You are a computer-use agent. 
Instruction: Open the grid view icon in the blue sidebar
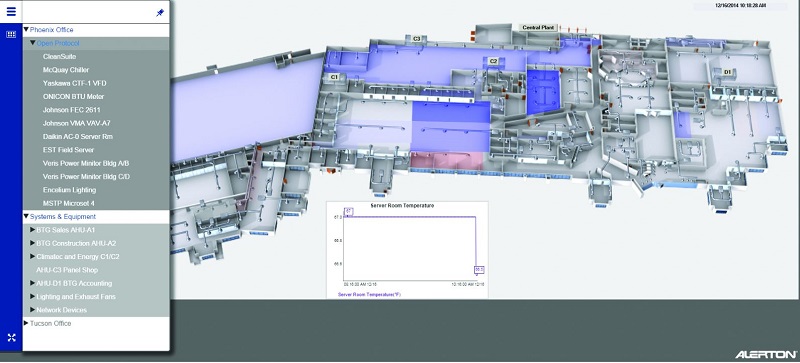(x=11, y=35)
